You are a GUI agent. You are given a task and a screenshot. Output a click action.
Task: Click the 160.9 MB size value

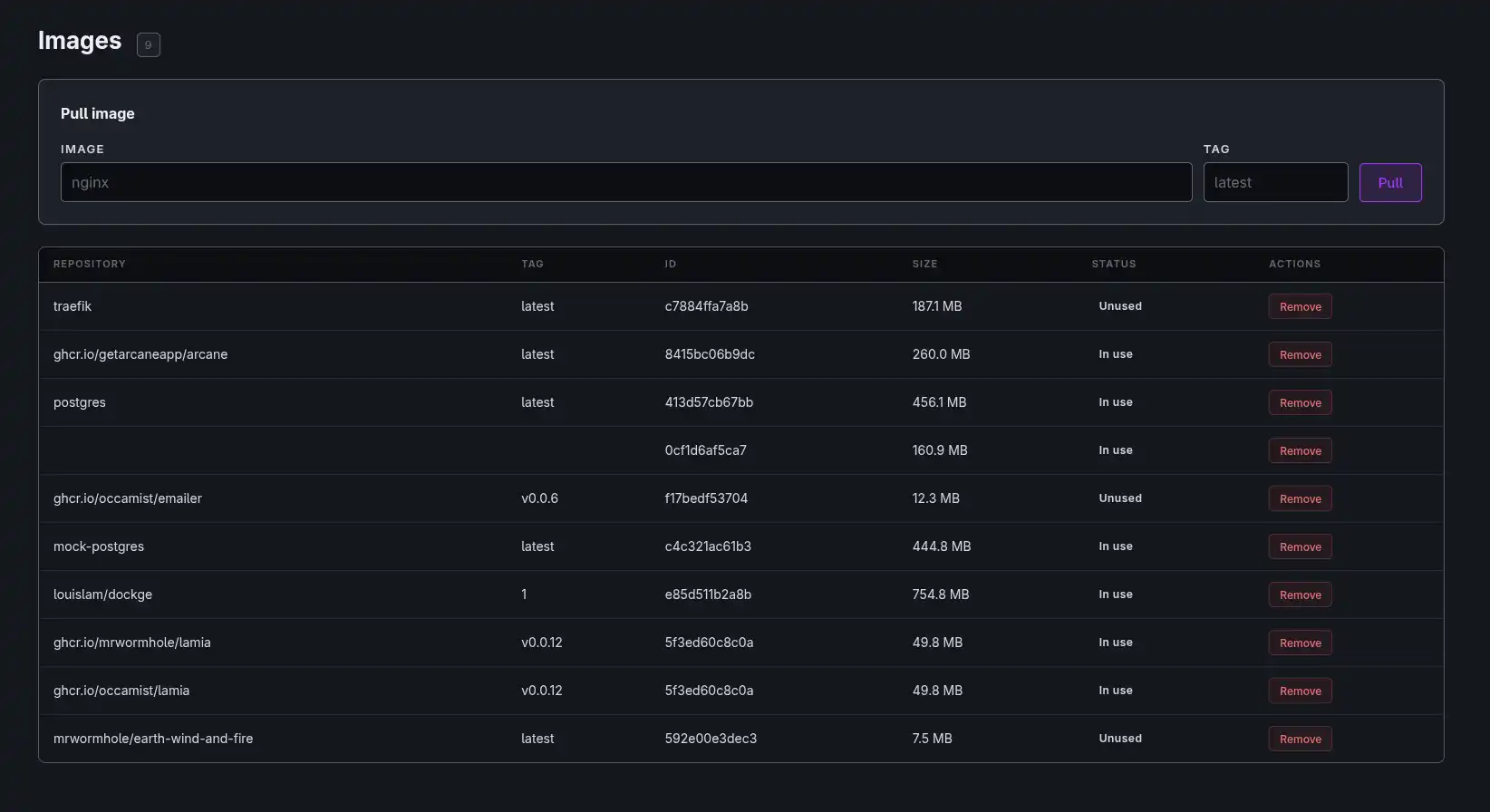(x=940, y=450)
